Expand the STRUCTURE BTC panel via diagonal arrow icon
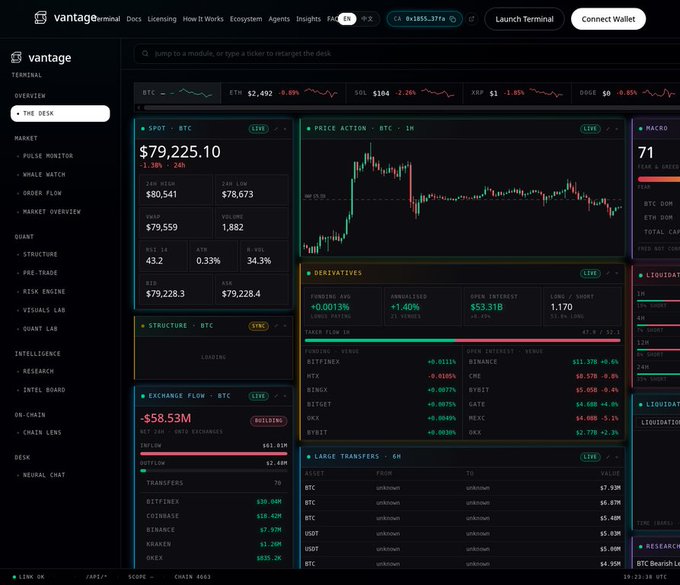Screen dimensions: 680x585 click(276, 326)
